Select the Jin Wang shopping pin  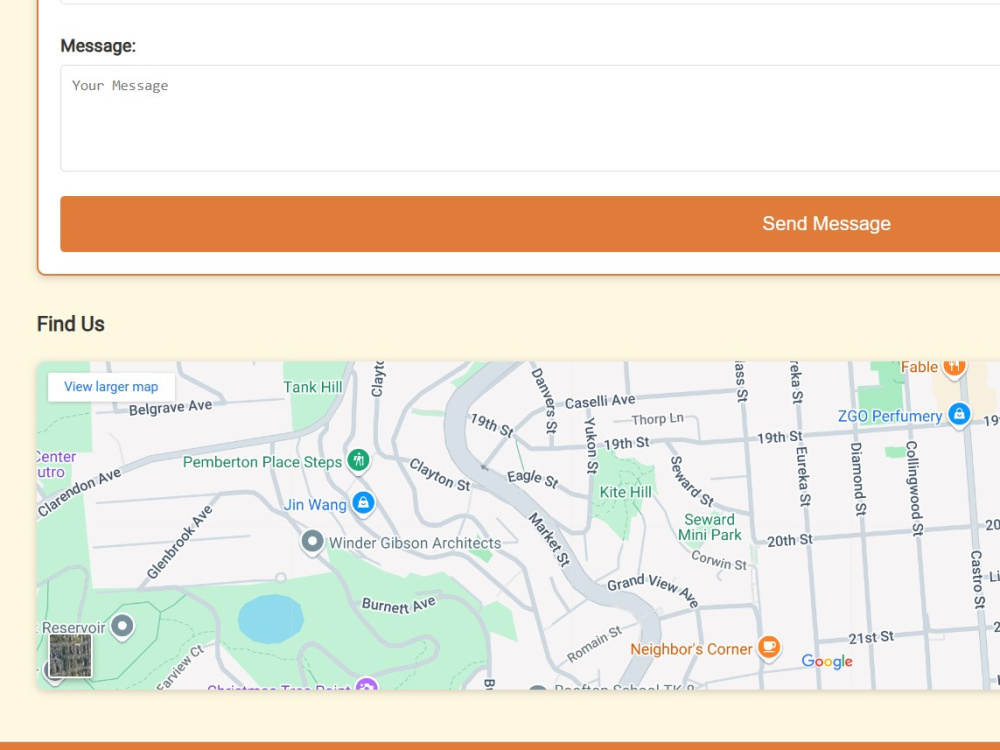point(363,503)
